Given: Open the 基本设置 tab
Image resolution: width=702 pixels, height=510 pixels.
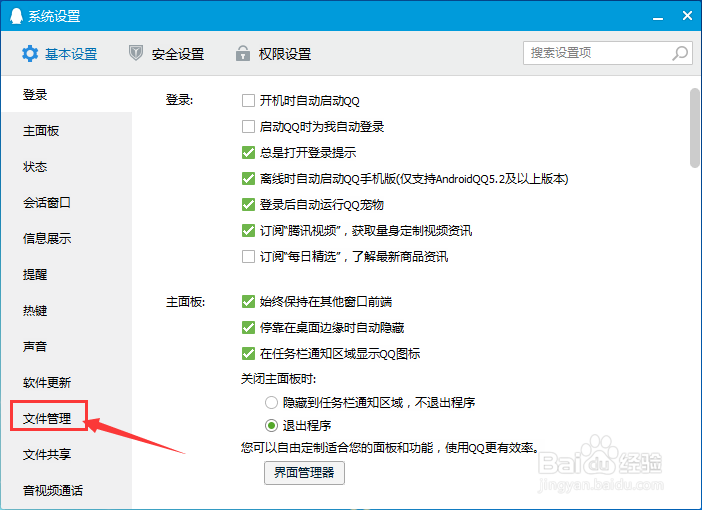Looking at the screenshot, I should (60, 54).
